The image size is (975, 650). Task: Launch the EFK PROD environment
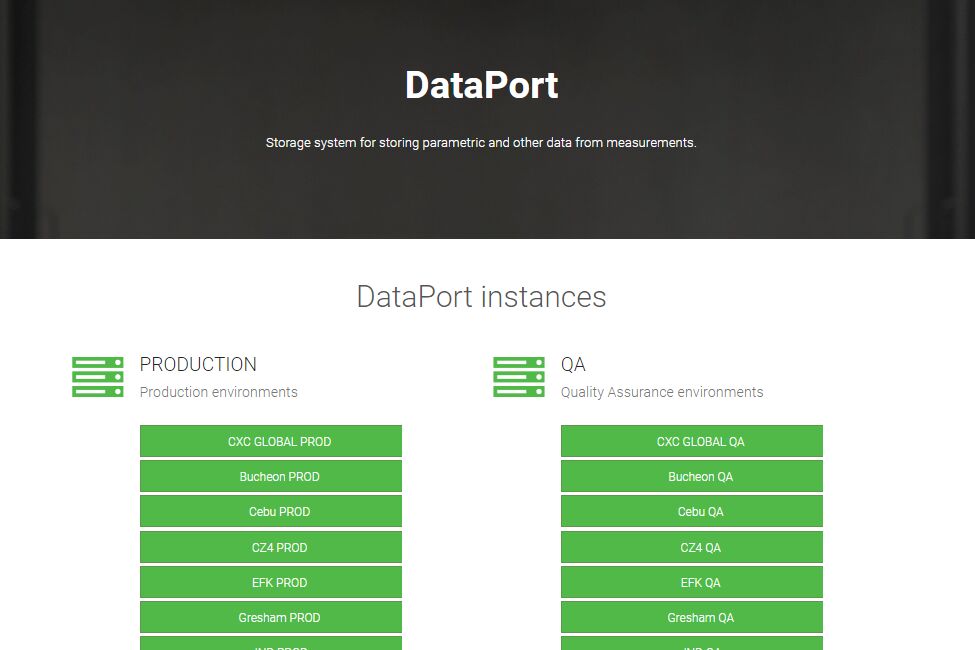[x=270, y=582]
